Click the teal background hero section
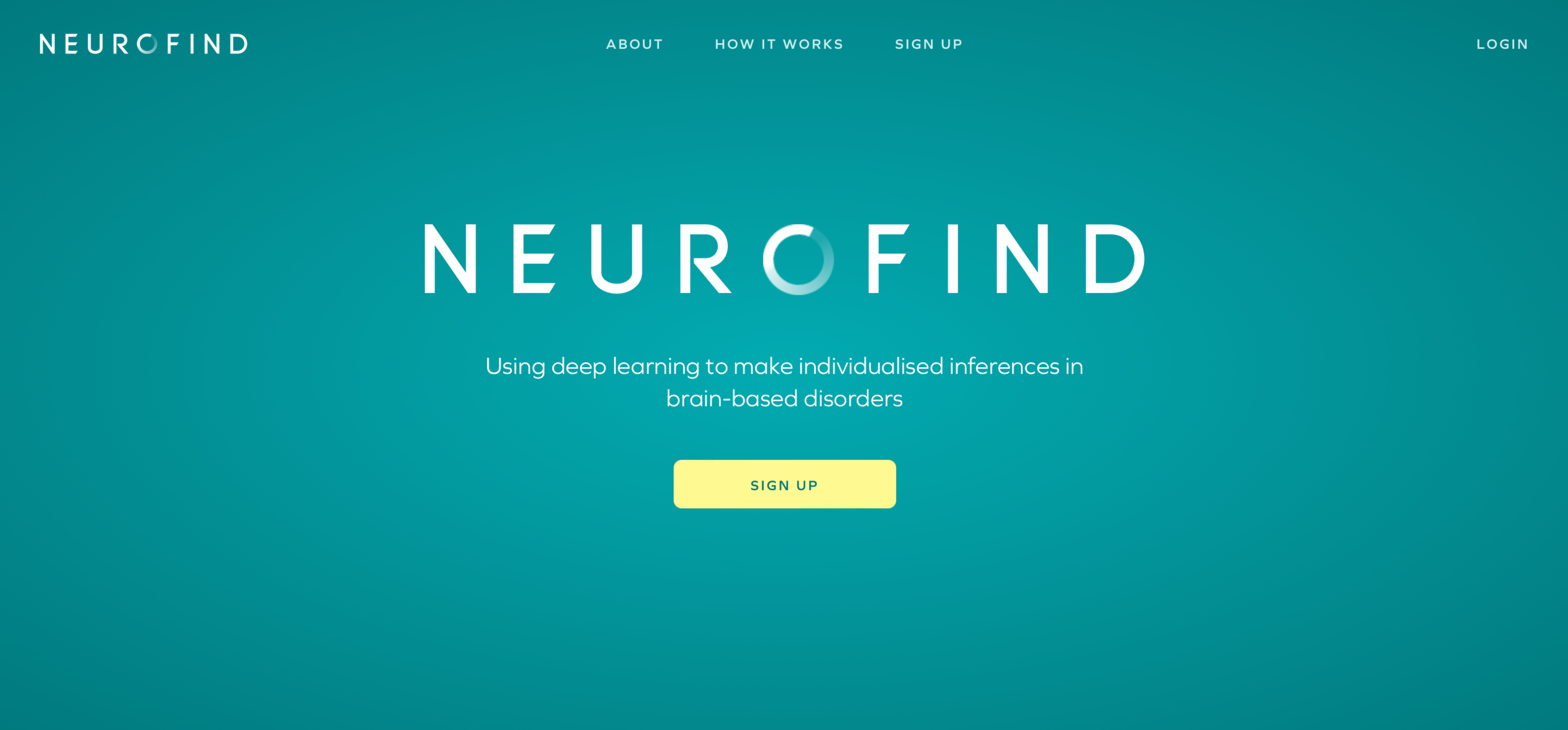The image size is (1568, 730). pos(784,365)
